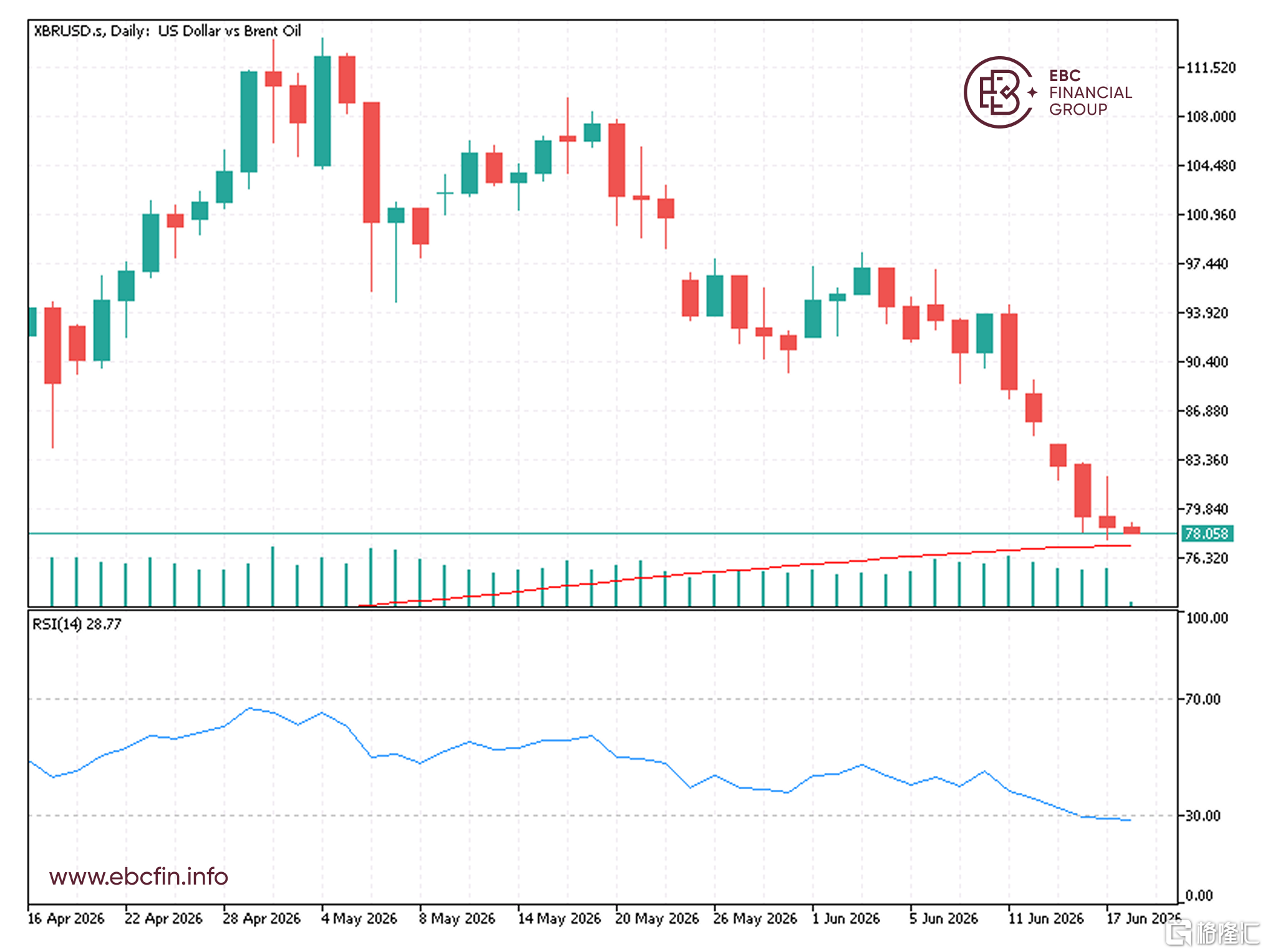Select the 76.320 price axis label

[x=1206, y=558]
